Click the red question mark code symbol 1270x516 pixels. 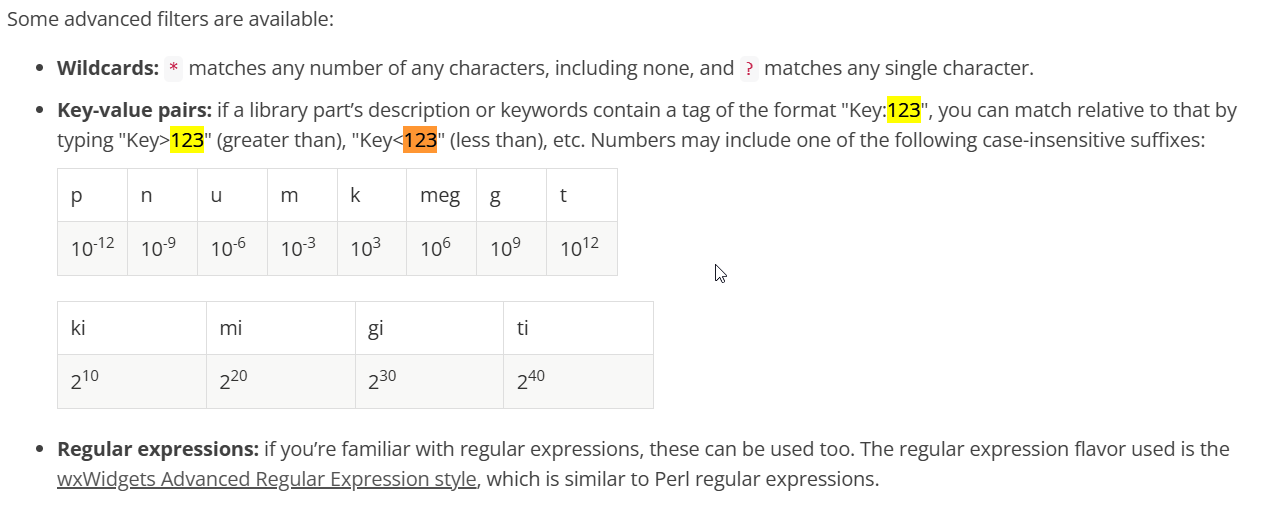click(x=749, y=69)
